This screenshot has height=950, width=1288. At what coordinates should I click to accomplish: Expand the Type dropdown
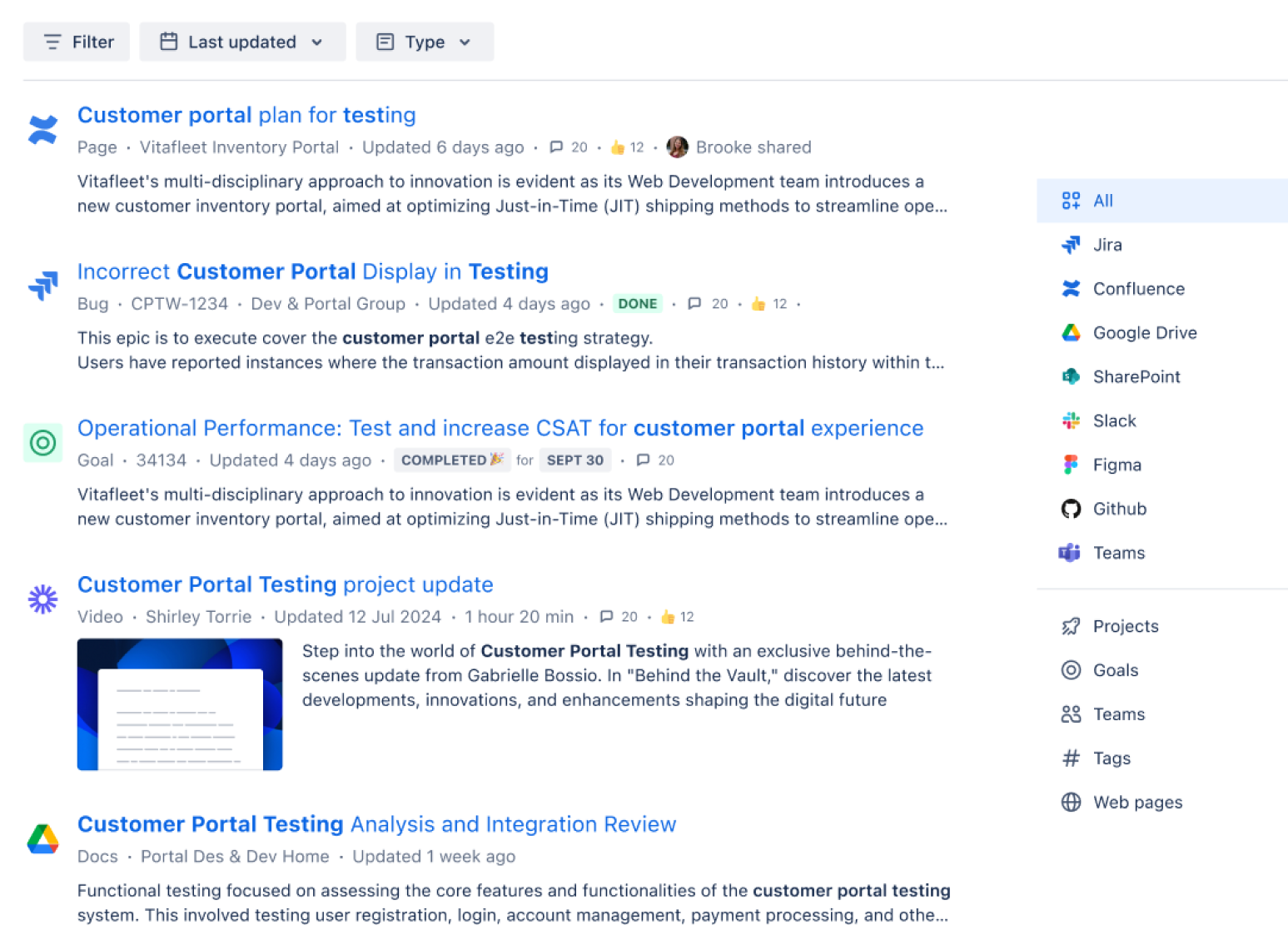(x=425, y=42)
